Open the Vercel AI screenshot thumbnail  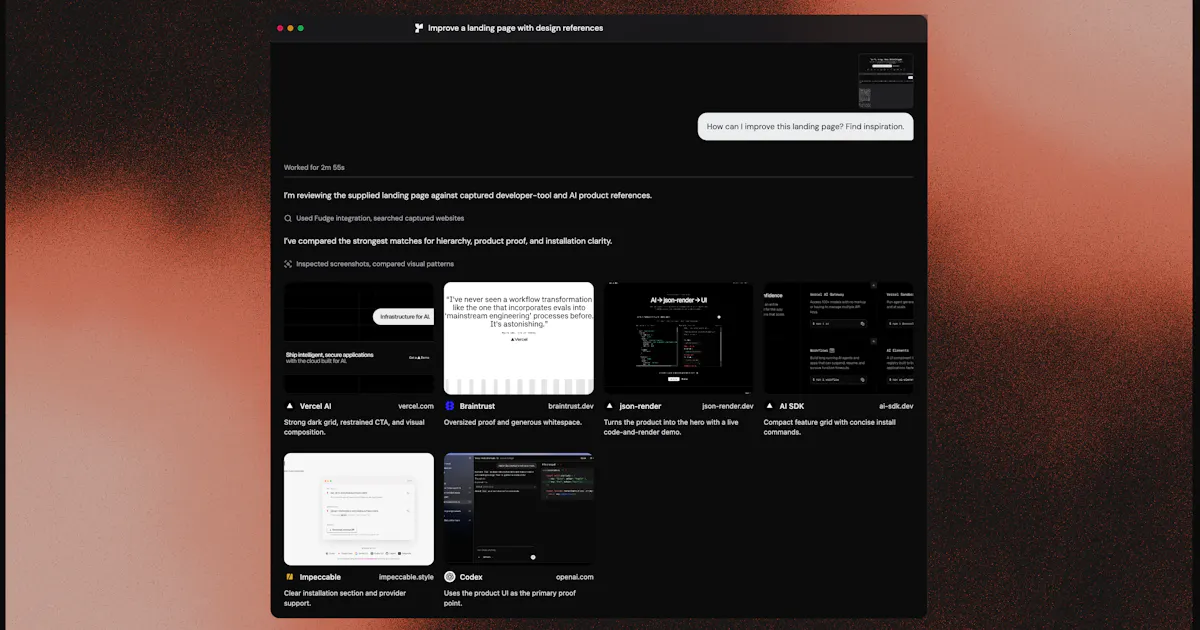[359, 338]
